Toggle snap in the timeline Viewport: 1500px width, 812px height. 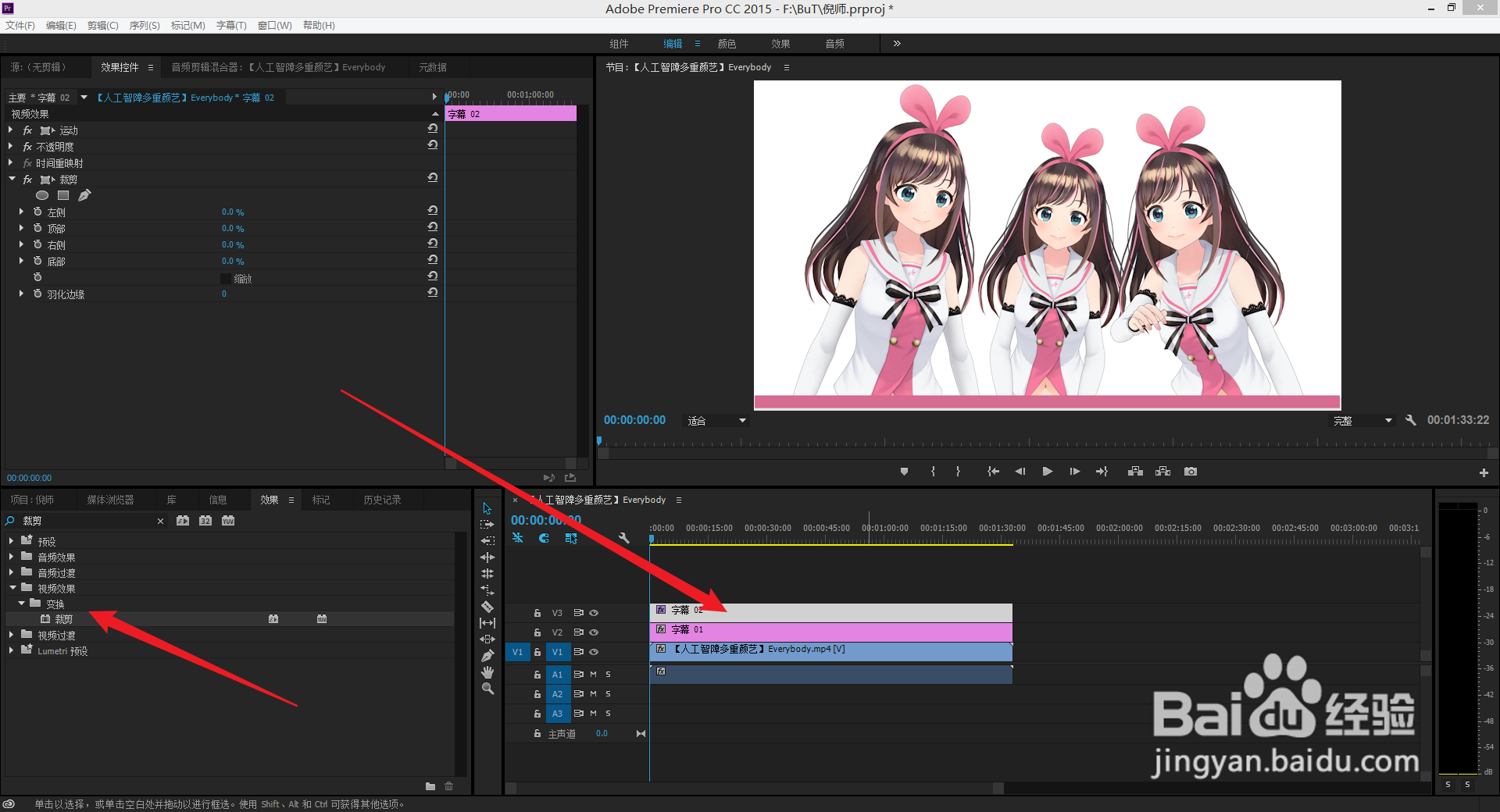click(x=544, y=538)
